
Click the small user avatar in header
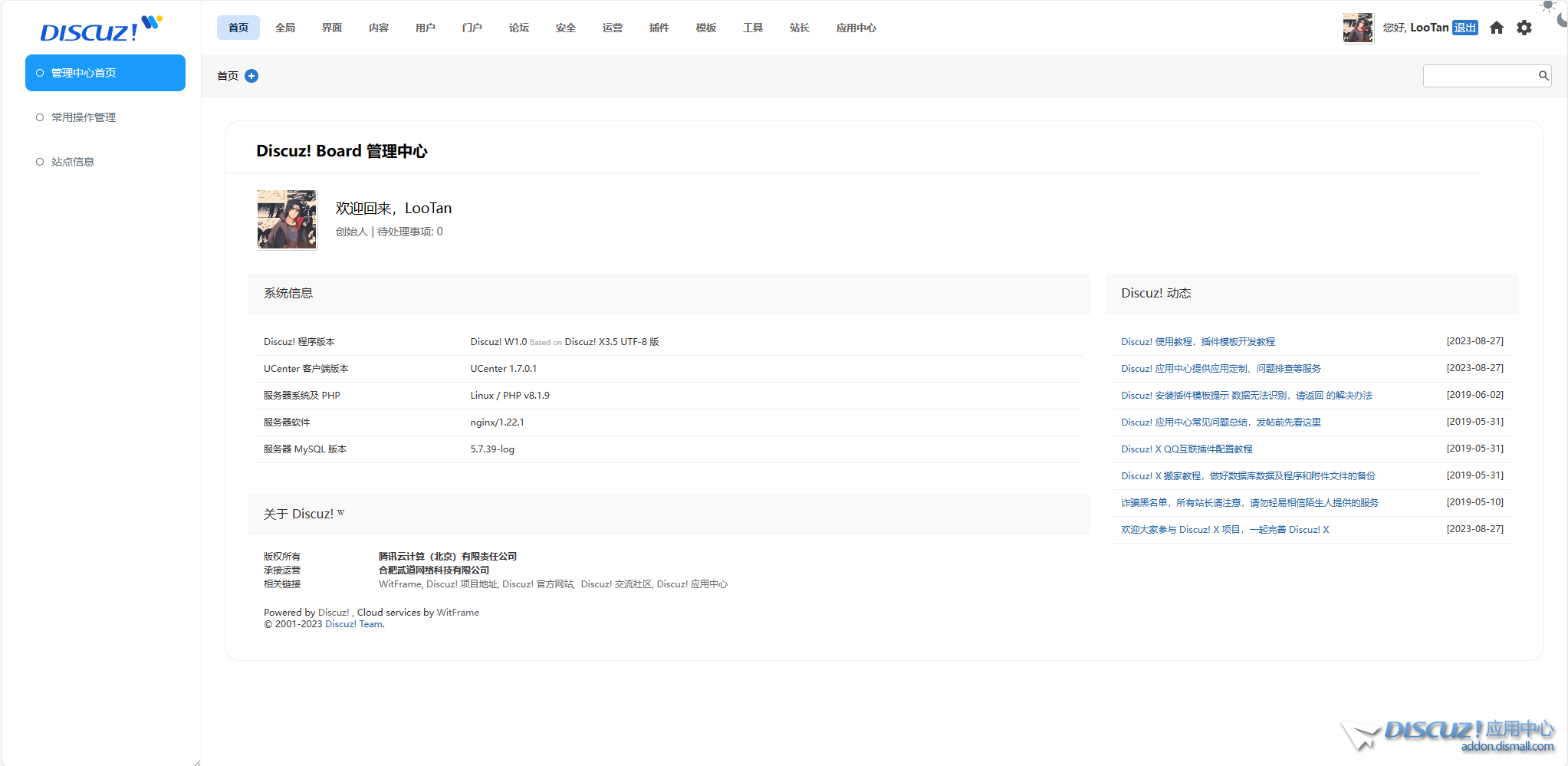(1358, 28)
